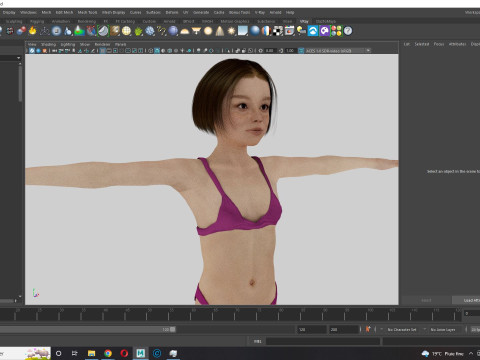
Task: Open the Attribute Editor Selected menu
Action: 422,44
